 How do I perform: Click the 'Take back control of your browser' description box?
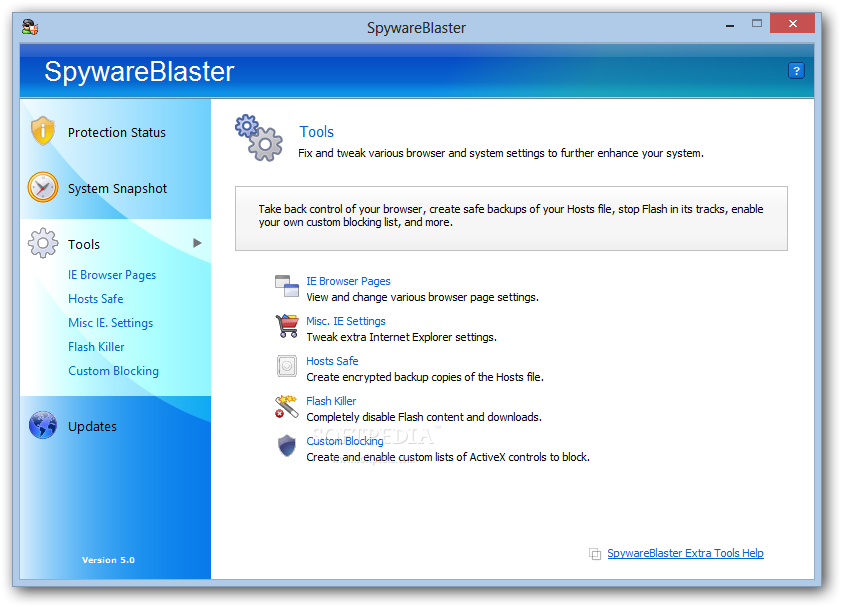click(x=511, y=219)
